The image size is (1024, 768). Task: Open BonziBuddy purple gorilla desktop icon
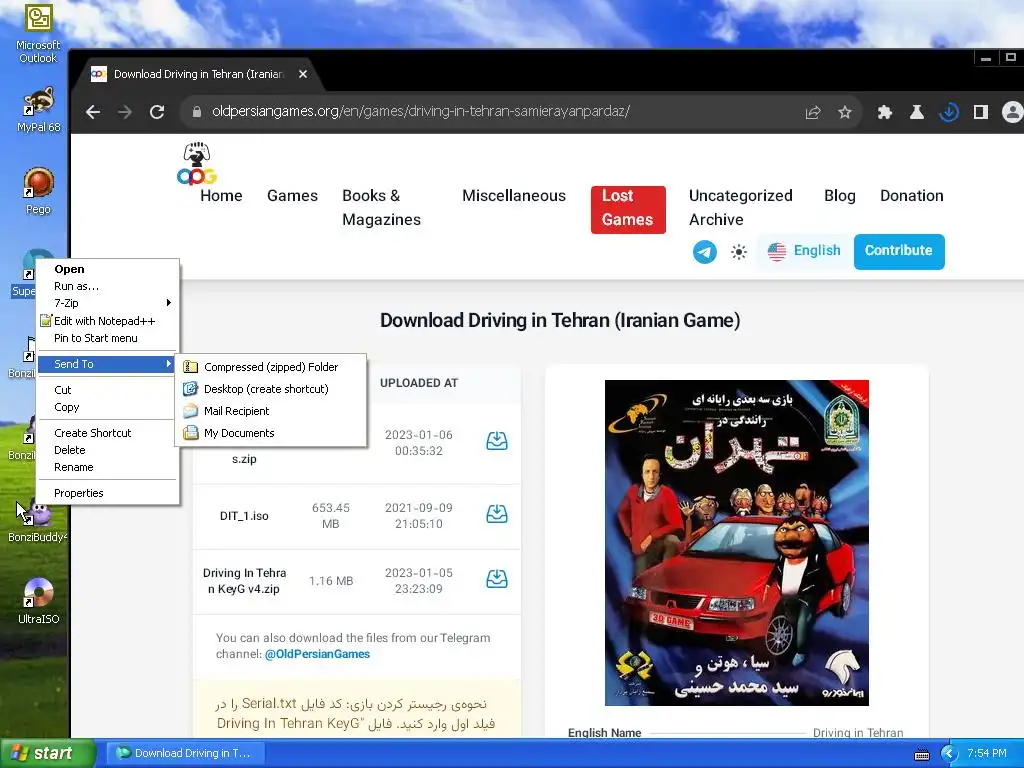click(x=38, y=522)
